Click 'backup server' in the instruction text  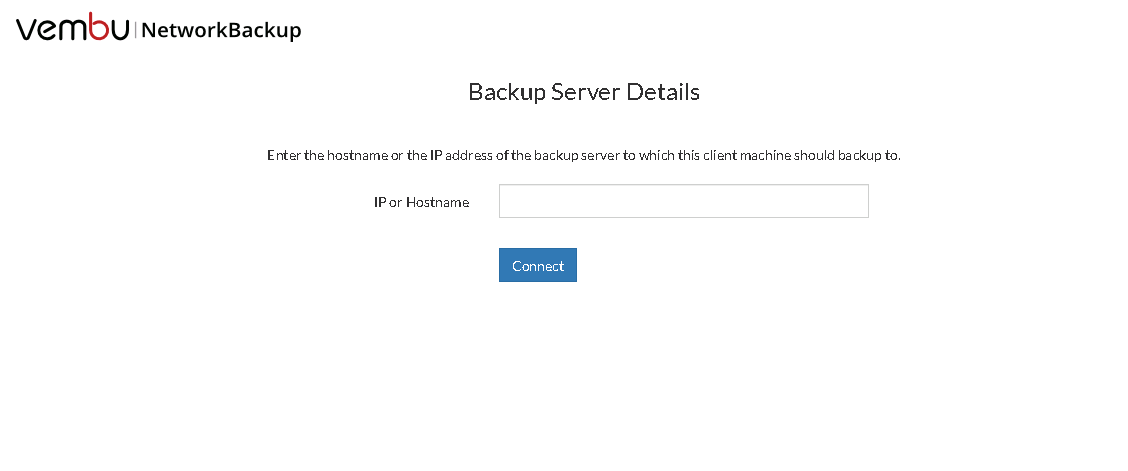576,155
